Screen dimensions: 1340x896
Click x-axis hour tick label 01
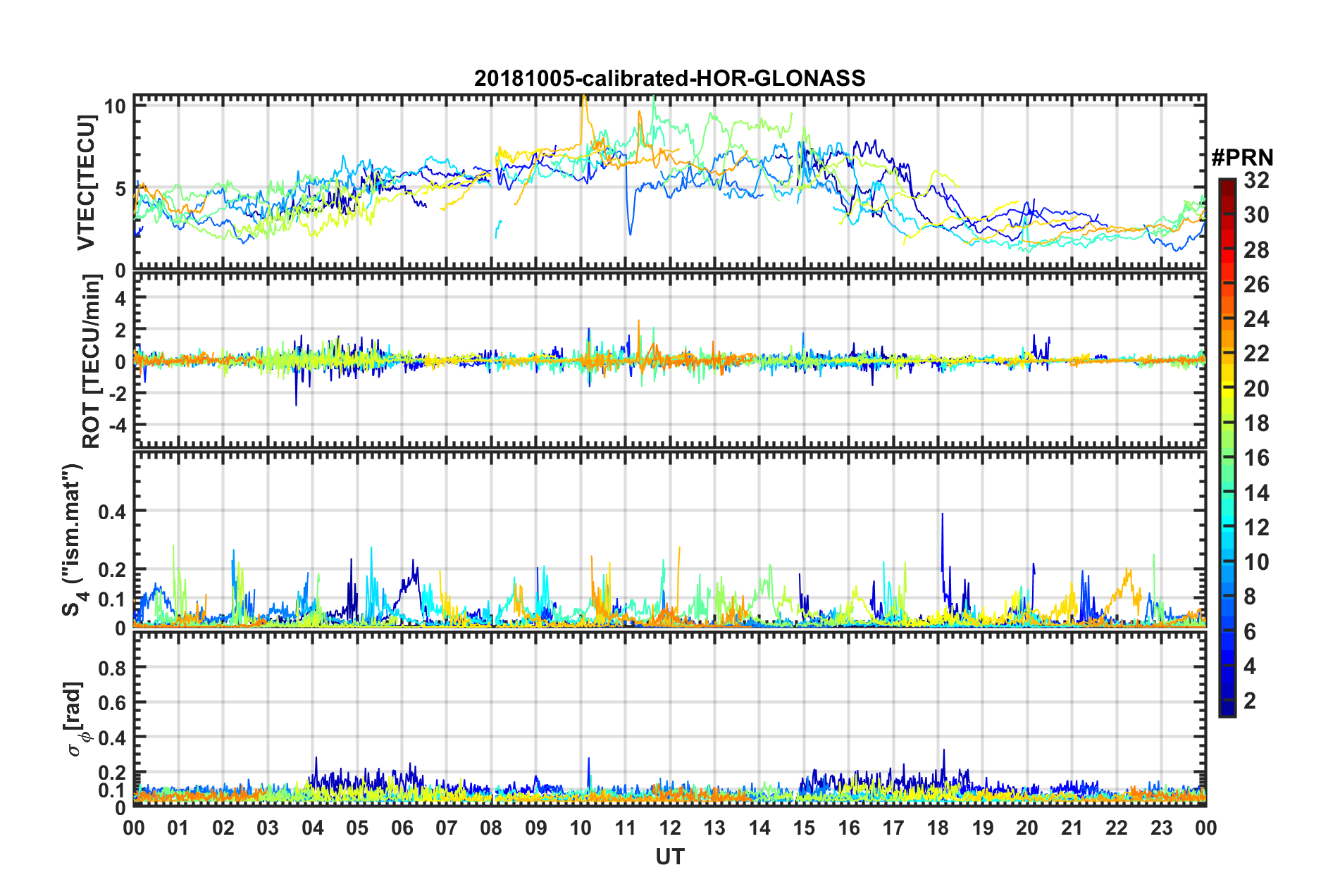(x=178, y=828)
